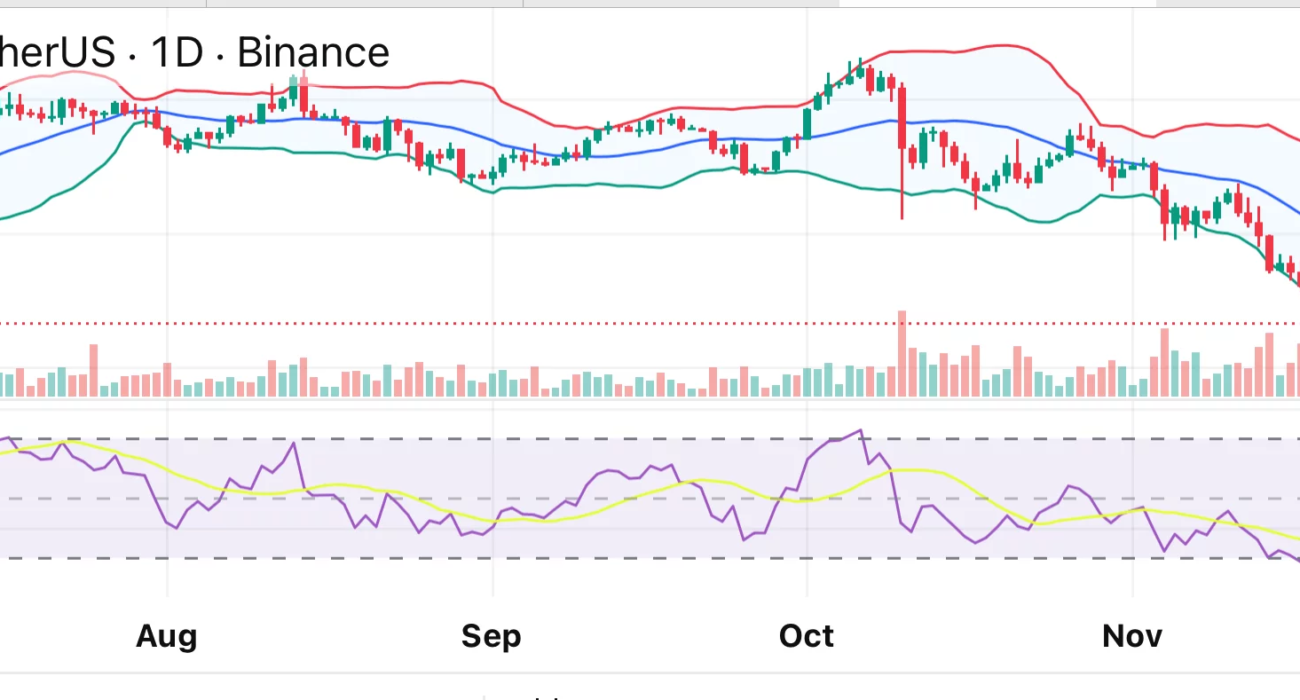The width and height of the screenshot is (1300, 700).
Task: Click the tall red volume bar before August
Action: coord(94,371)
